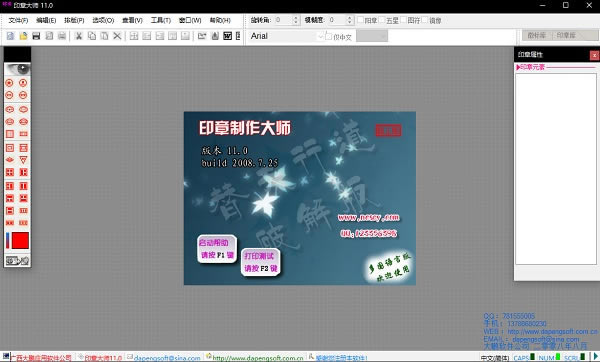Click the new document icon

point(10,36)
